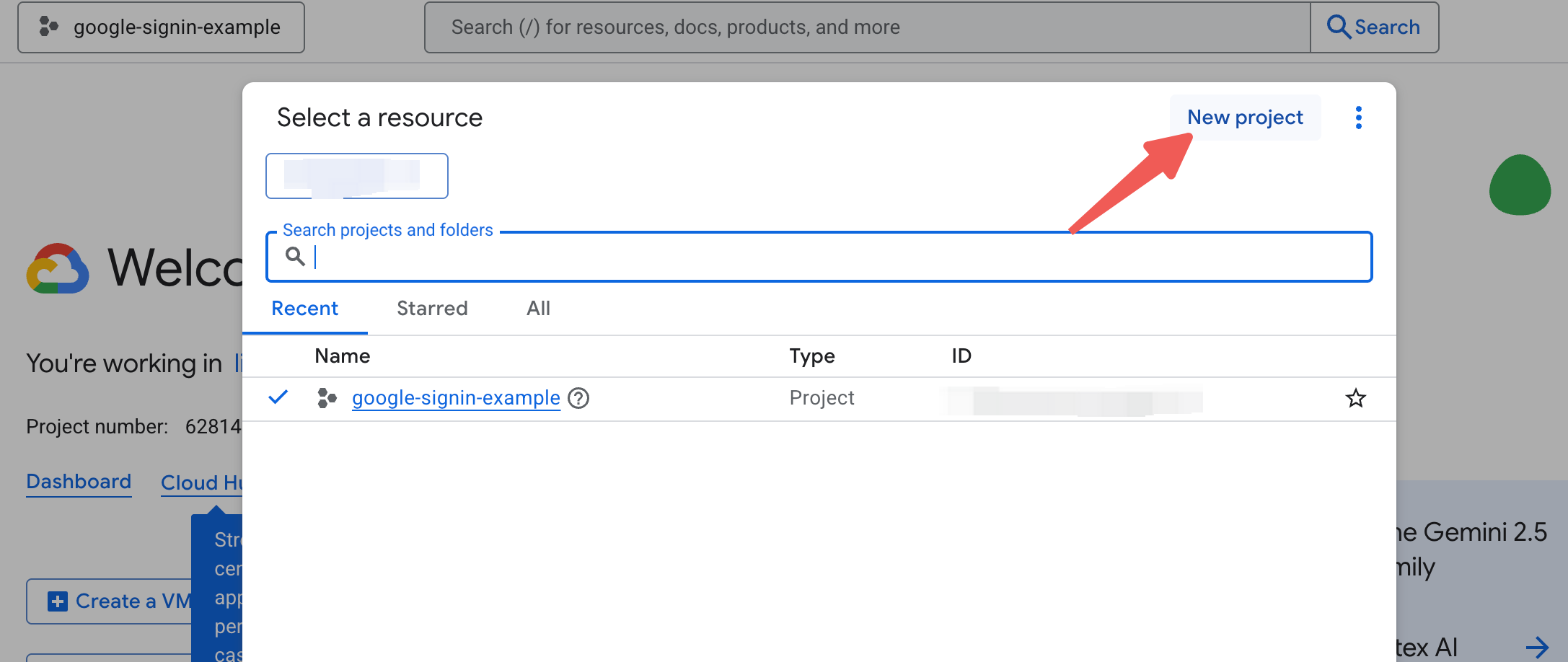Open the Dashboard link
The image size is (1568, 662).
coord(79,482)
